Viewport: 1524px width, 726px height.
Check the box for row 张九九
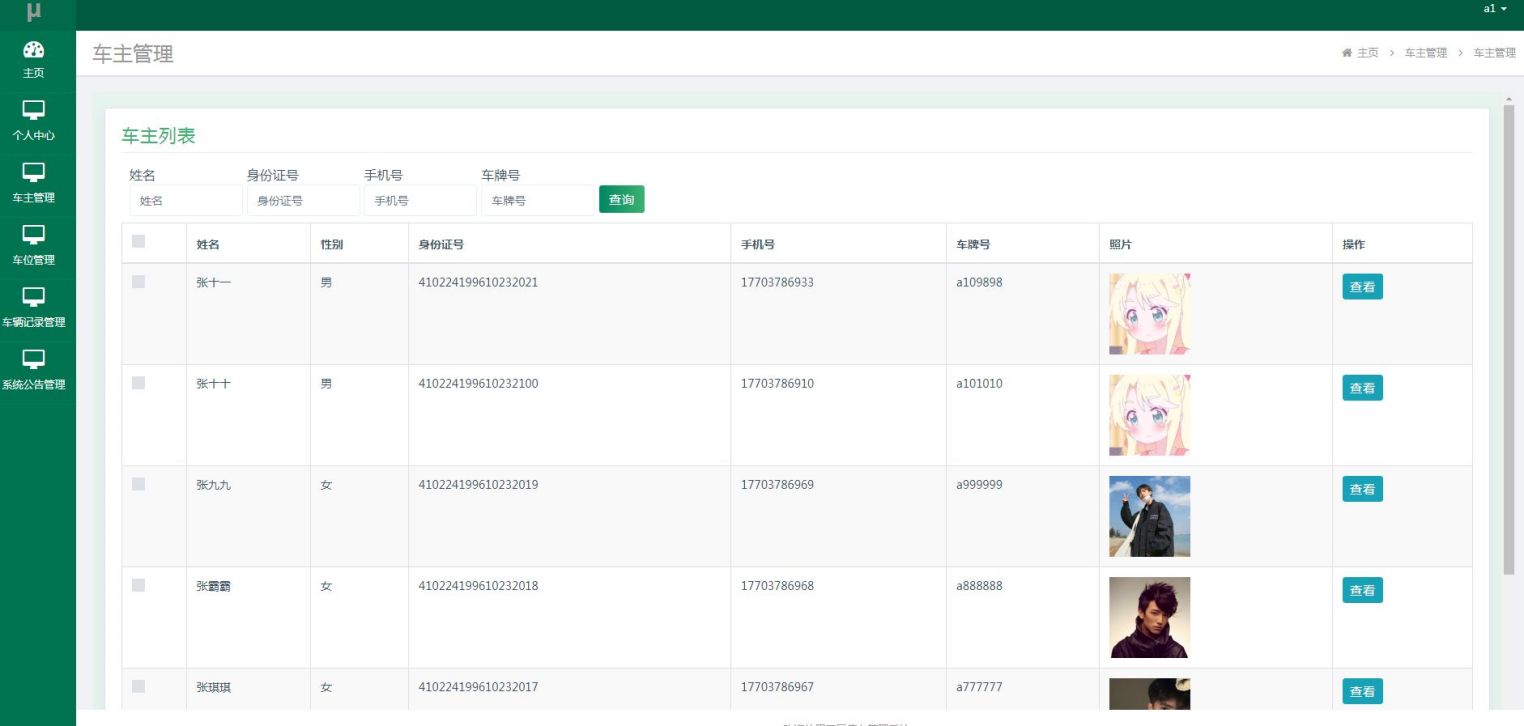point(139,484)
